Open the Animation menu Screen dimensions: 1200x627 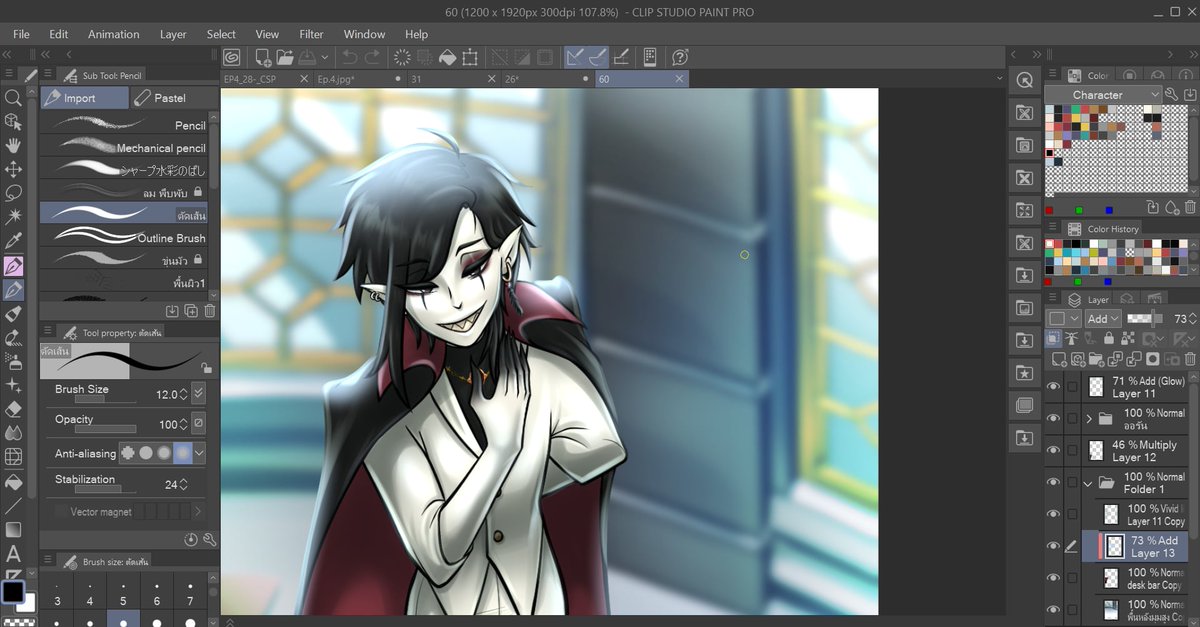coord(114,34)
